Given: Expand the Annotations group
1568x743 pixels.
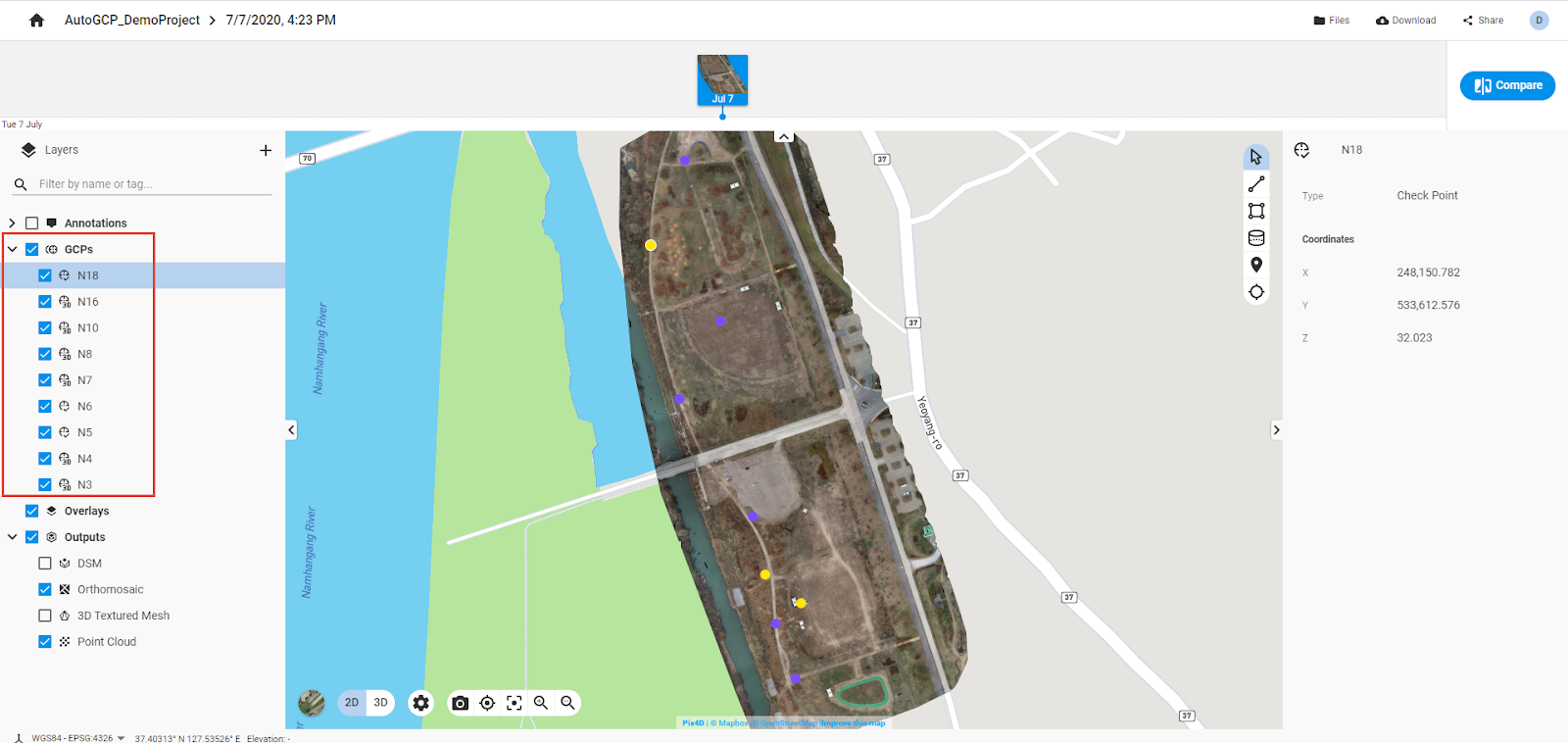Looking at the screenshot, I should tap(12, 223).
